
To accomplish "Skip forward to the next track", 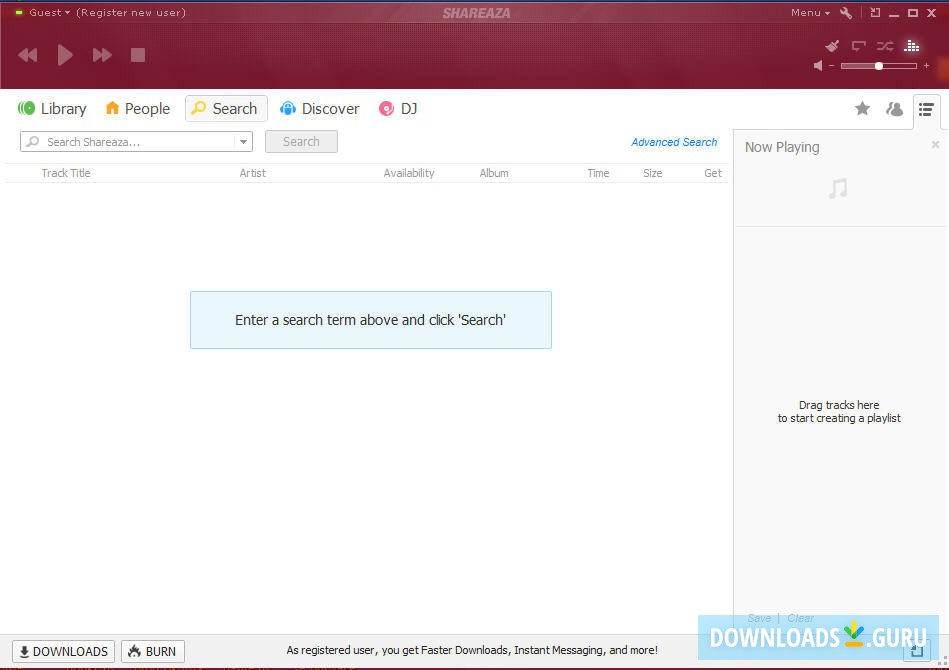I will click(102, 56).
